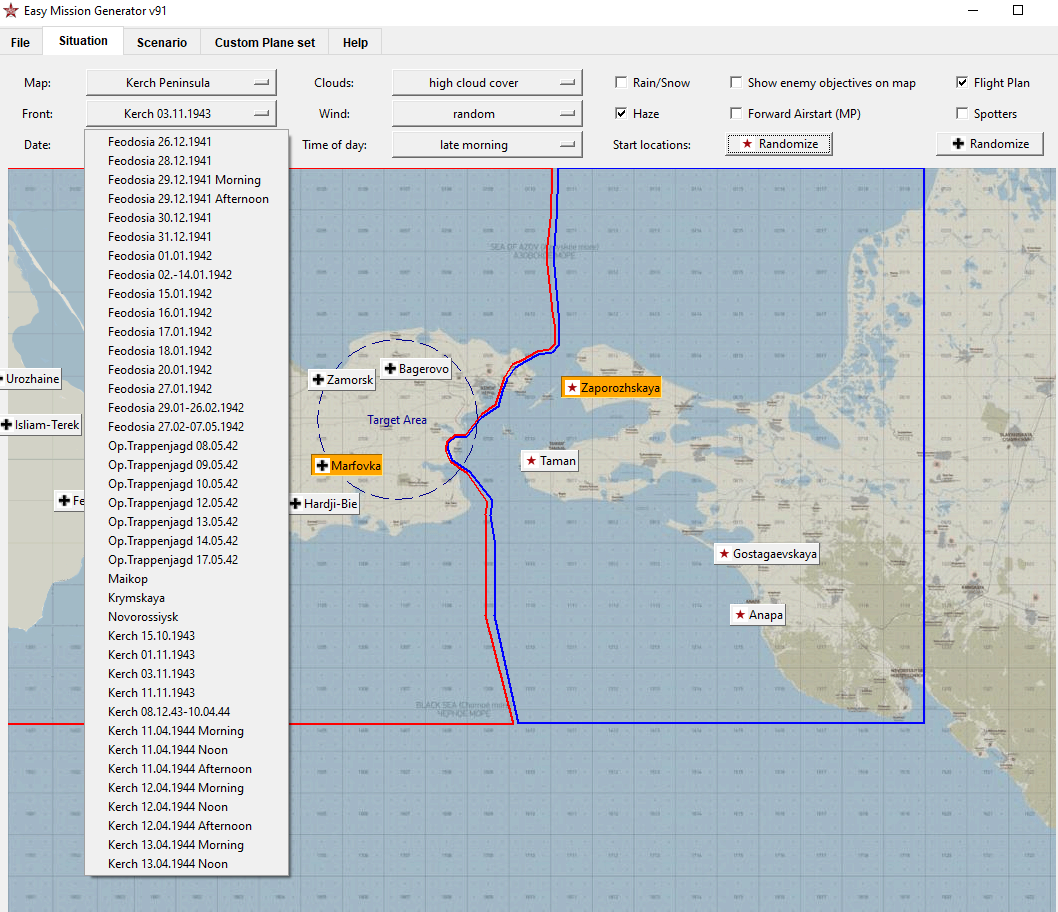Select the Bagerovo airfield marker
Viewport: 1058px width, 912px height.
(x=416, y=369)
